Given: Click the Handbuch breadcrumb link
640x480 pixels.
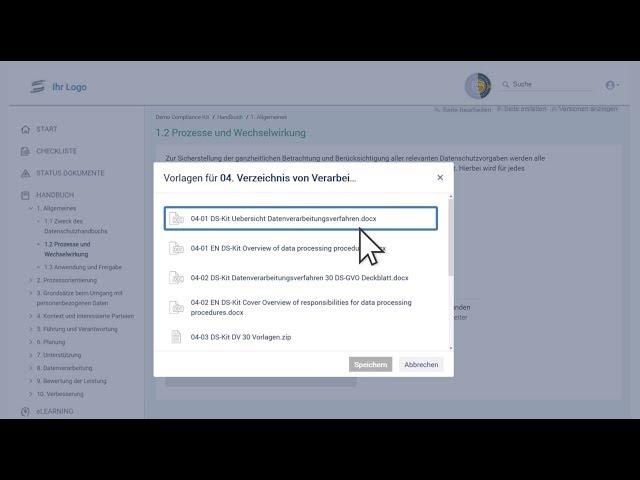Looking at the screenshot, I should [230, 117].
